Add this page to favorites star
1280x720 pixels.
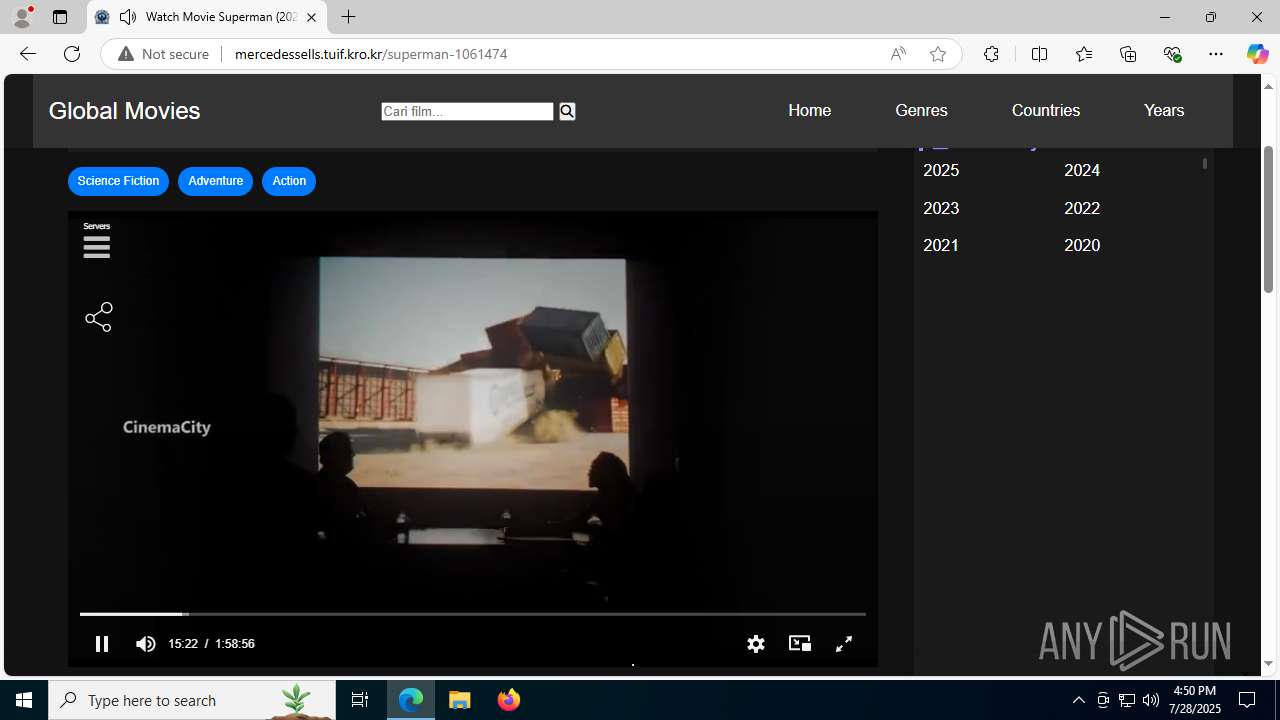(x=937, y=54)
